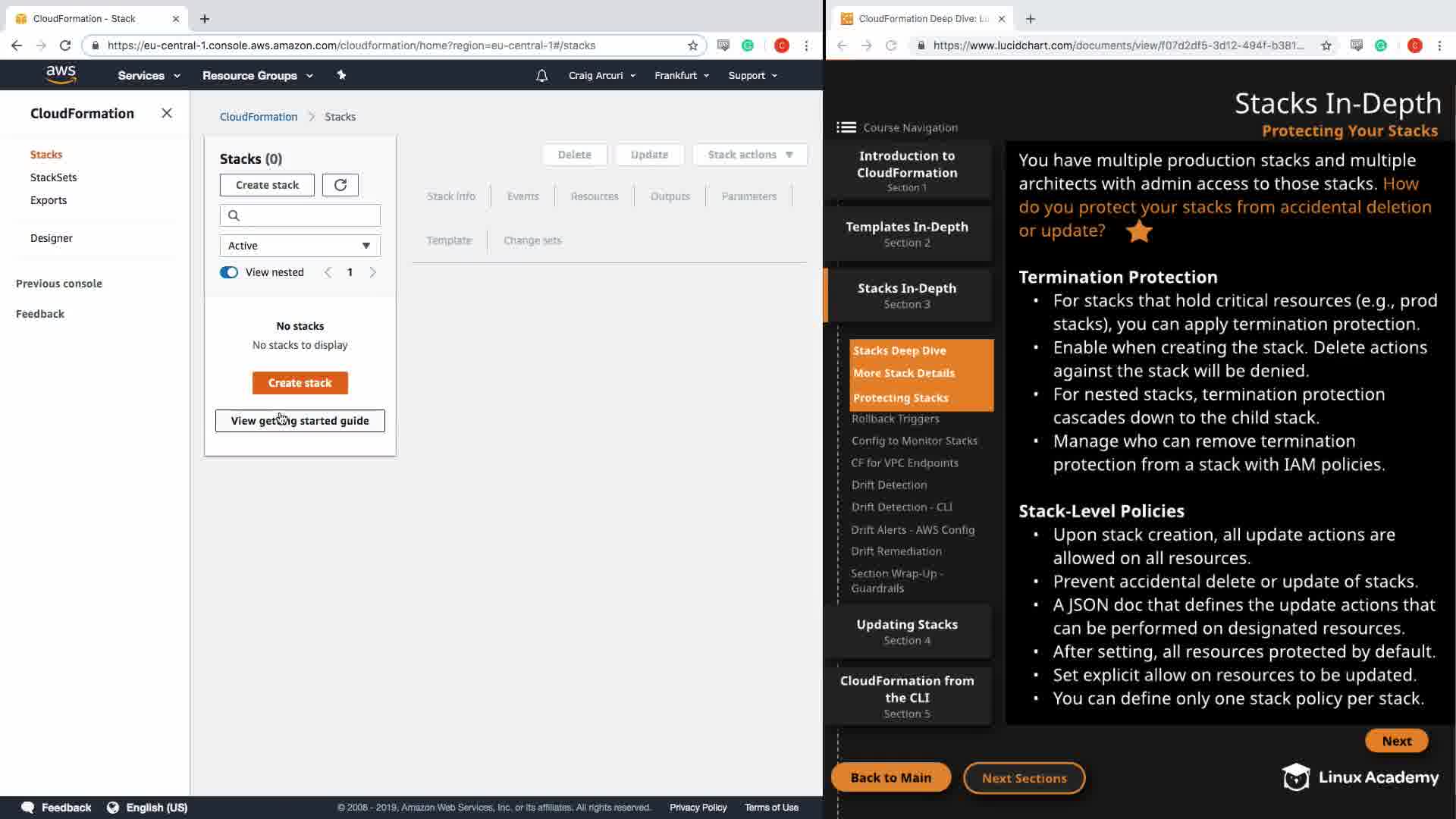Open the Frankfurt region selector

(x=681, y=76)
